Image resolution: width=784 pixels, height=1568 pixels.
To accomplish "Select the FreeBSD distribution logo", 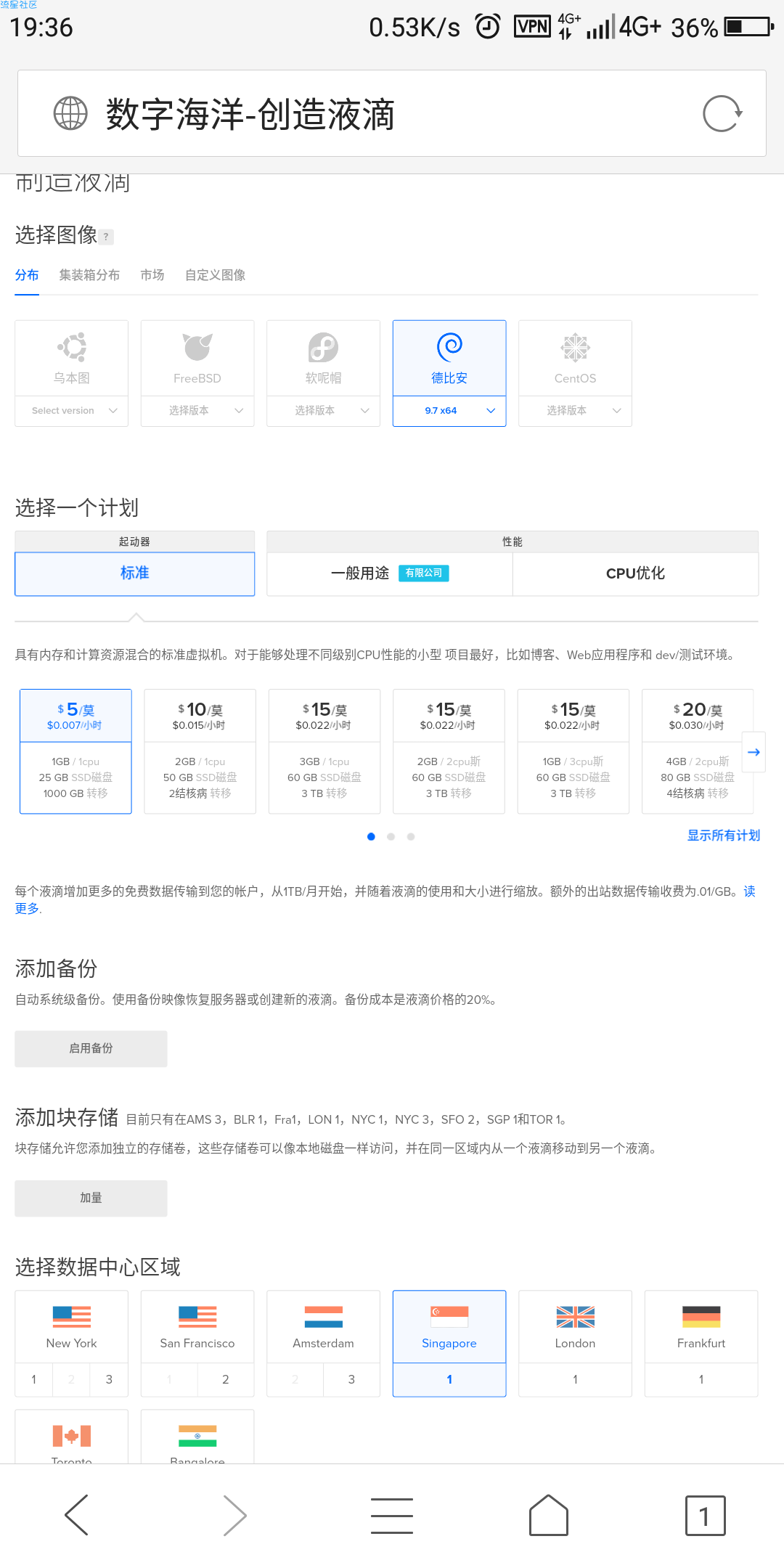I will click(x=197, y=347).
